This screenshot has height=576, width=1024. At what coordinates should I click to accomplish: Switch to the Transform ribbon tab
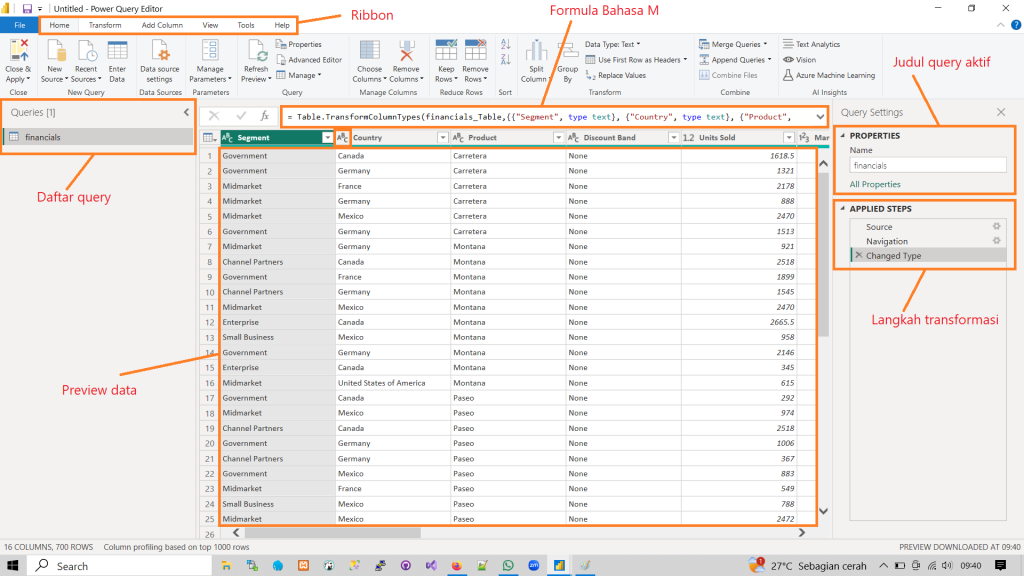104,25
